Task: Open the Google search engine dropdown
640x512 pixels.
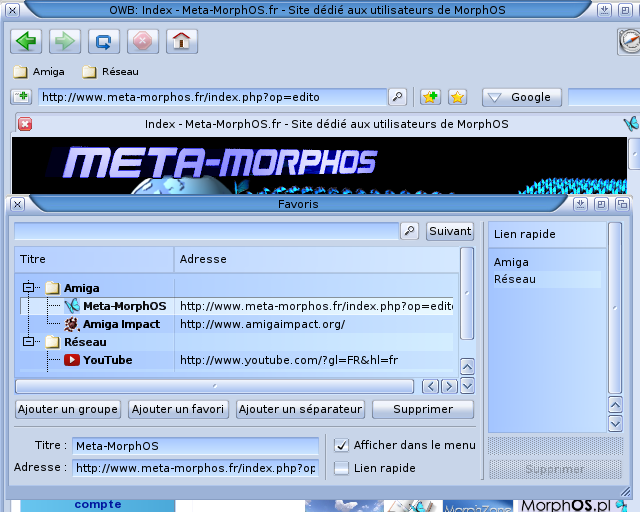Action: (522, 97)
